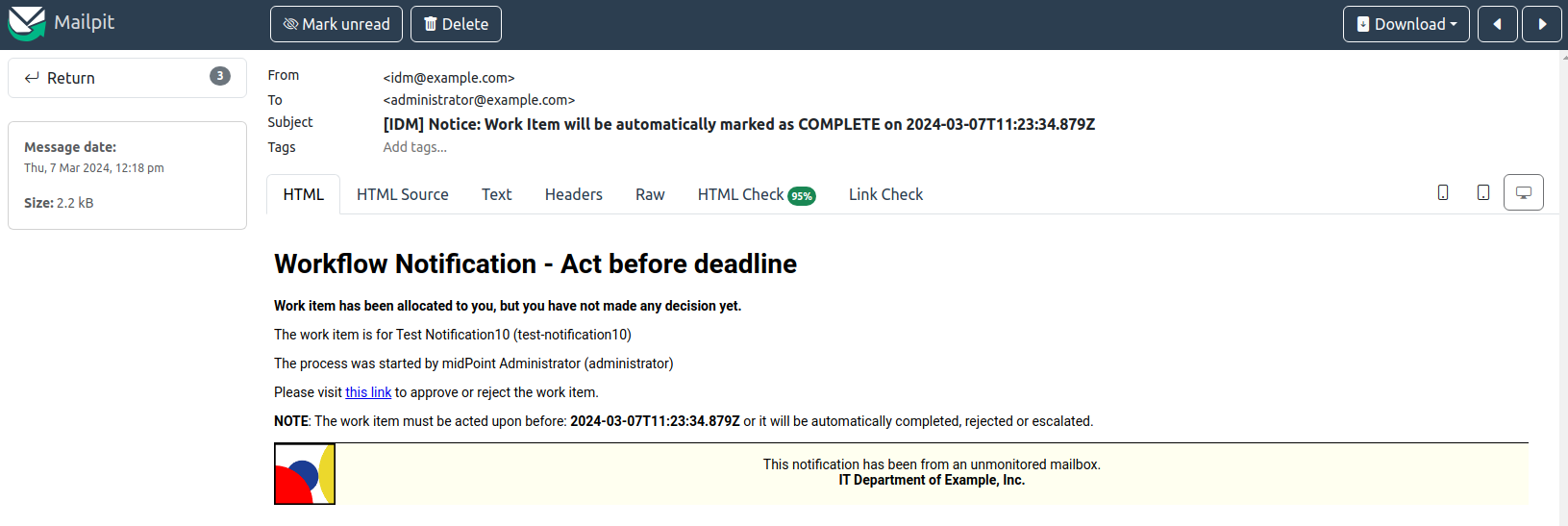
Task: Mark this message as unread
Action: 336,24
